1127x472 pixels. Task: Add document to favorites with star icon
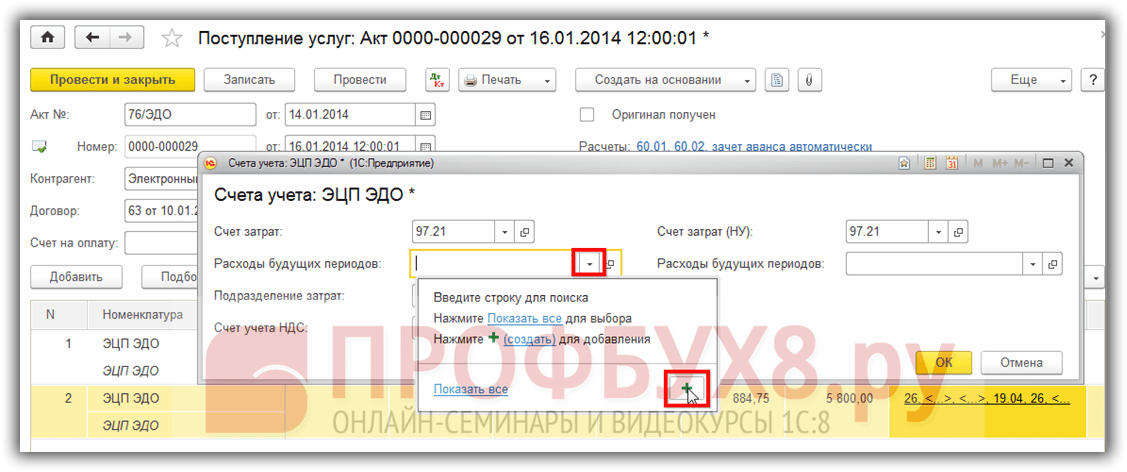click(x=172, y=39)
